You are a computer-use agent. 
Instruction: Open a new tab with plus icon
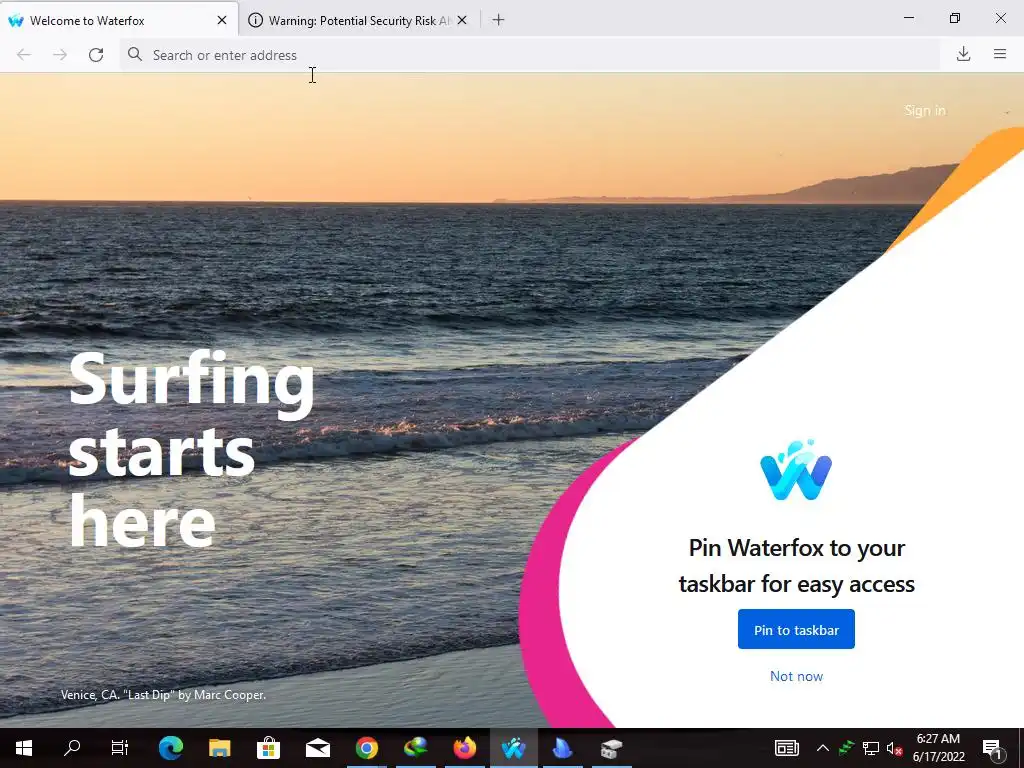click(x=498, y=20)
